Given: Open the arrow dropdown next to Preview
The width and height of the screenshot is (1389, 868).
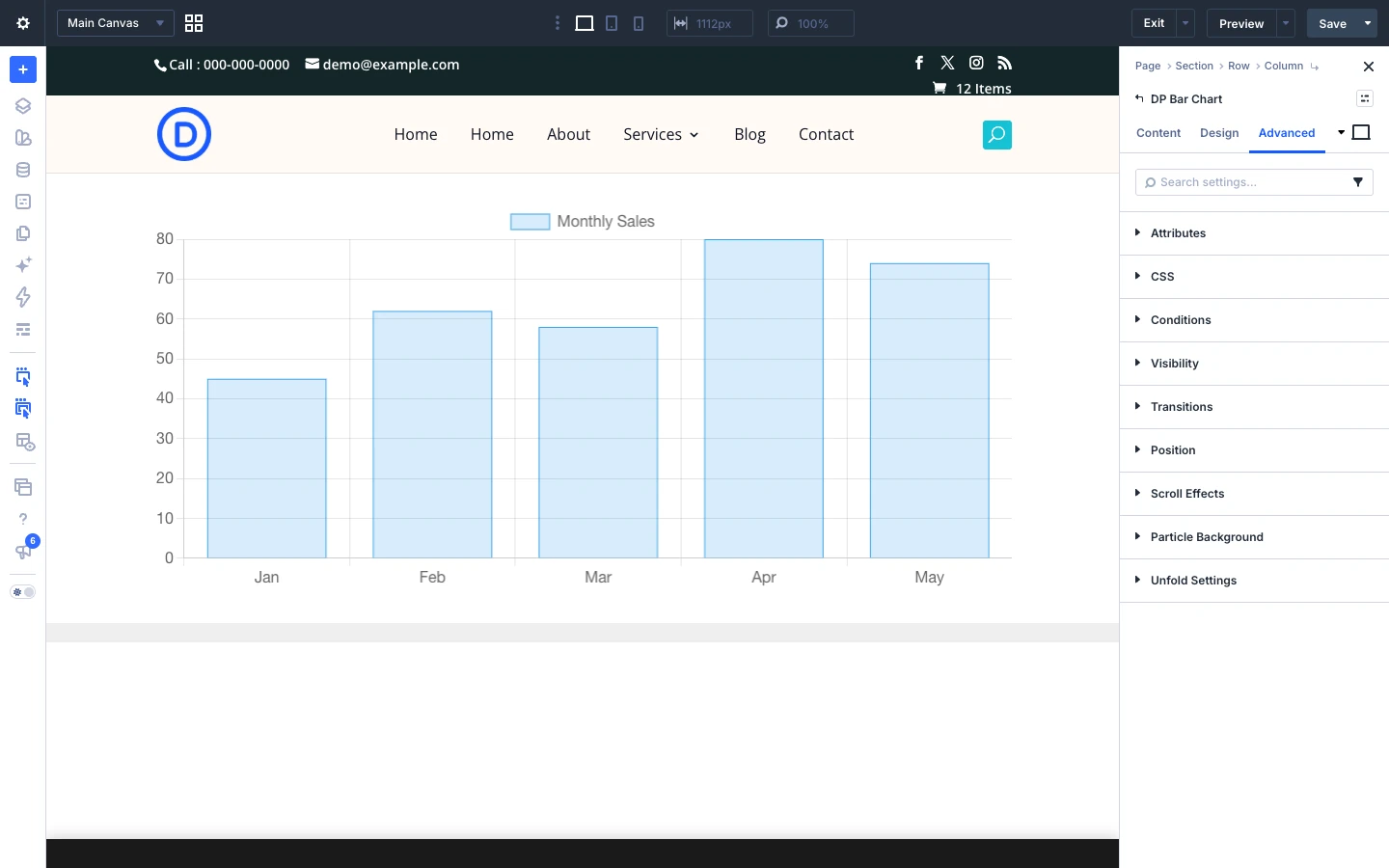Looking at the screenshot, I should 1286,23.
